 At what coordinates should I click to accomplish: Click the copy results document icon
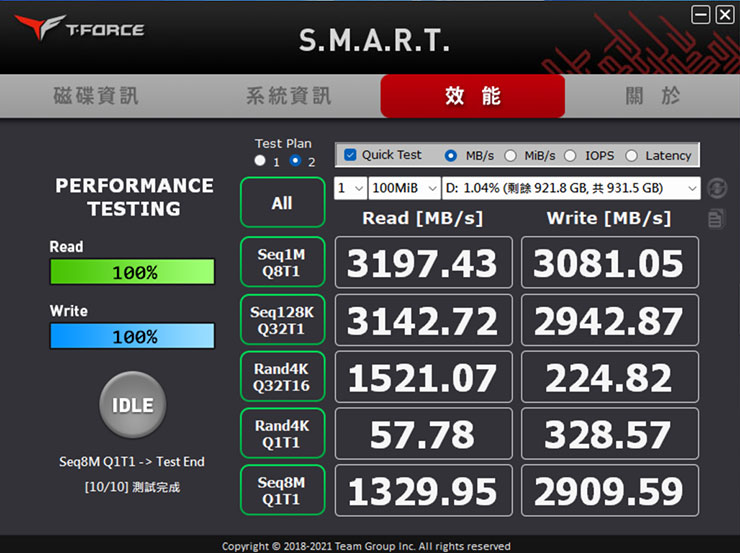[716, 219]
